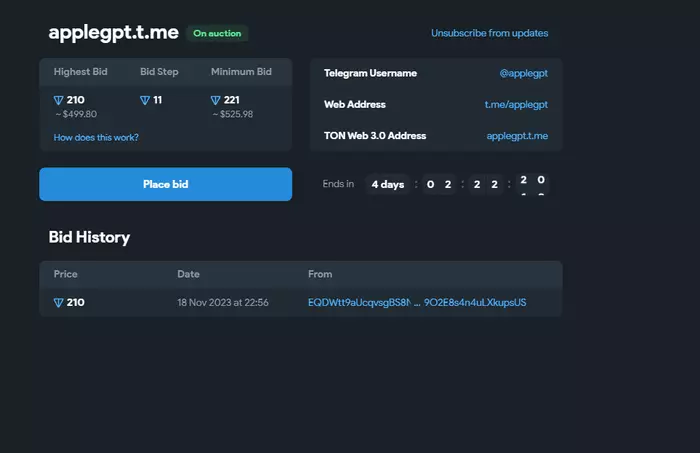Click the 210 price in Bid History
This screenshot has width=700, height=453.
(x=75, y=303)
